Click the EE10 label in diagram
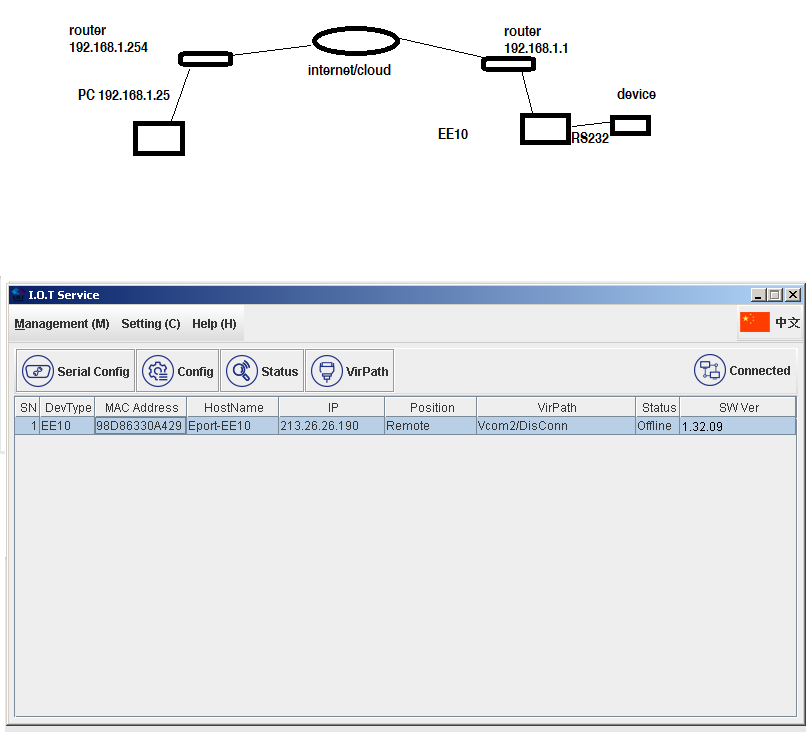 point(453,134)
